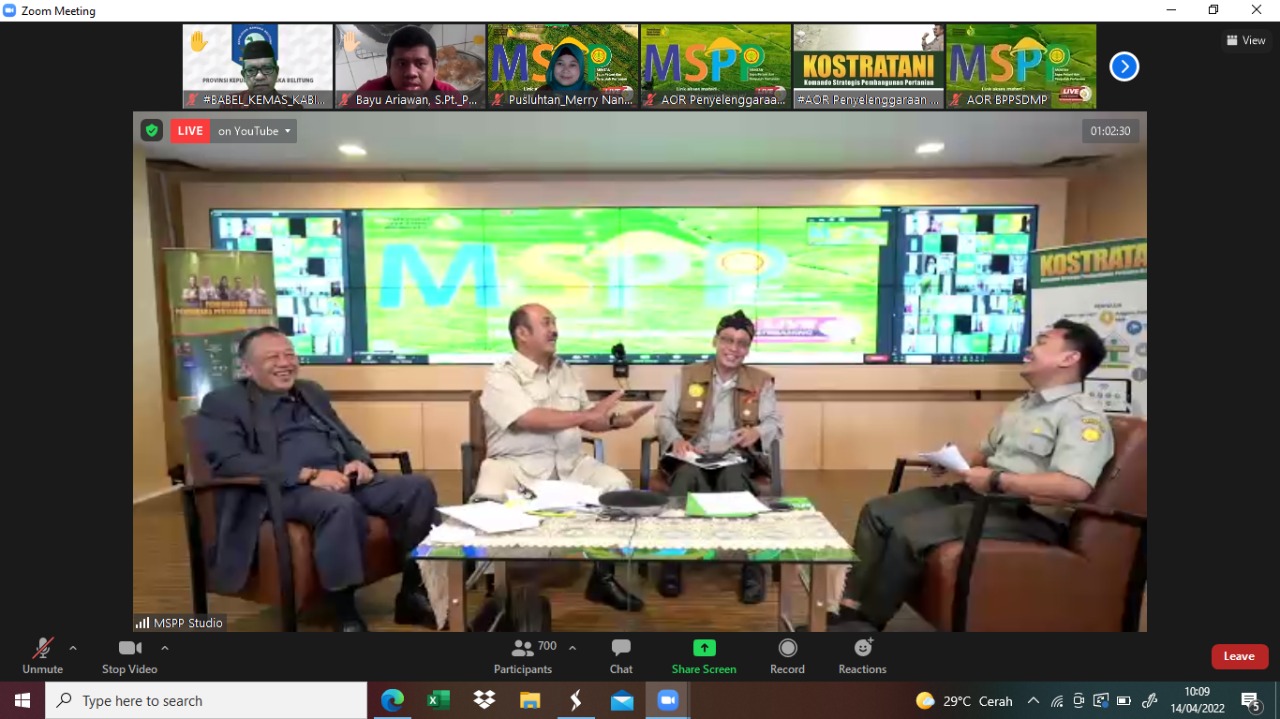Click the green Share Screen icon
Viewport: 1280px width, 719px height.
coord(704,648)
